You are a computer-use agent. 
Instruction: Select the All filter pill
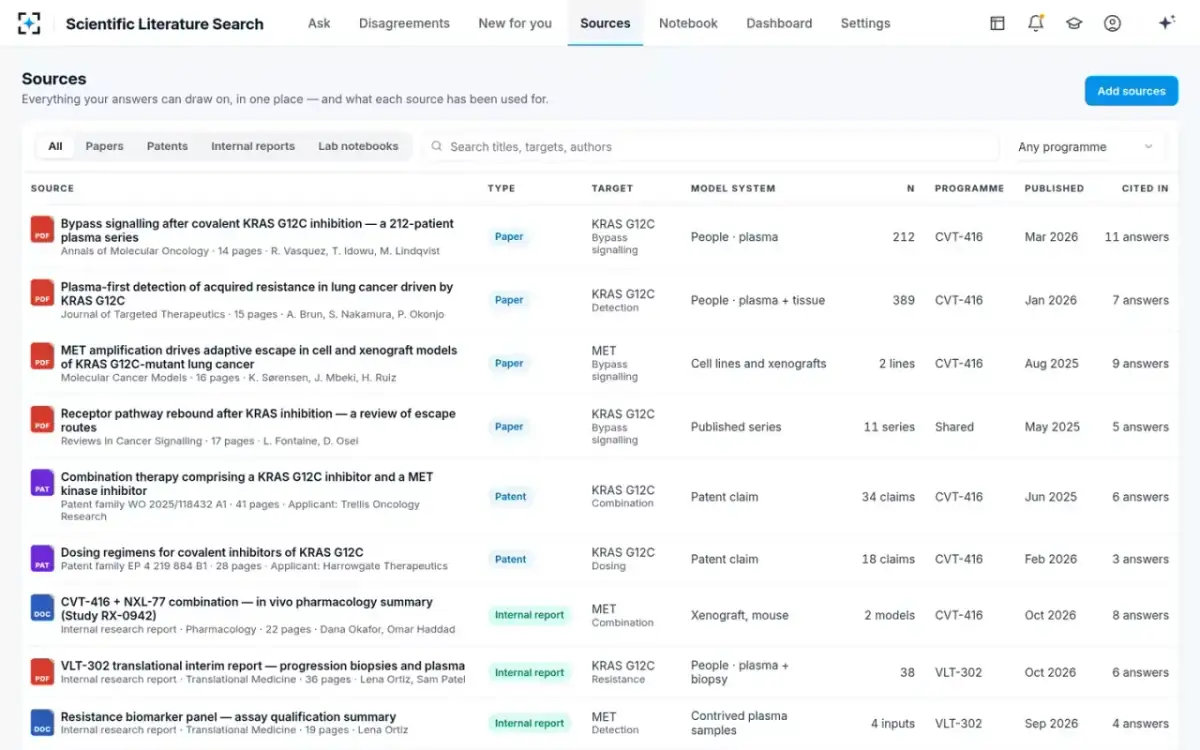[x=55, y=146]
